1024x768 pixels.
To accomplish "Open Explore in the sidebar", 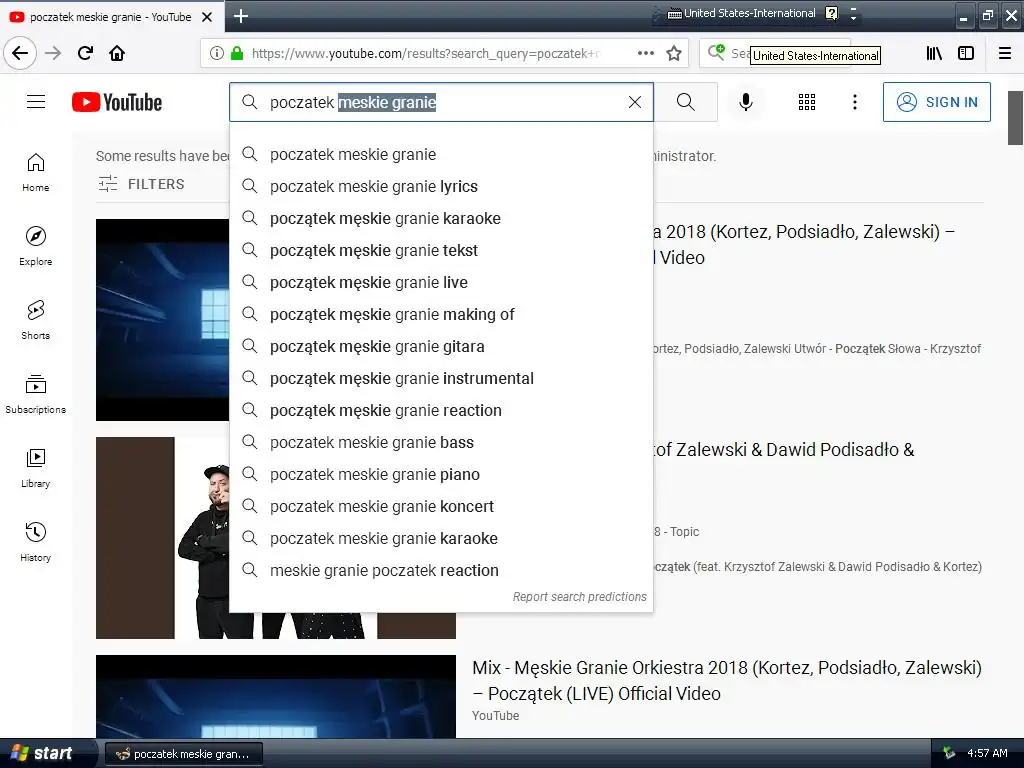I will (x=36, y=246).
